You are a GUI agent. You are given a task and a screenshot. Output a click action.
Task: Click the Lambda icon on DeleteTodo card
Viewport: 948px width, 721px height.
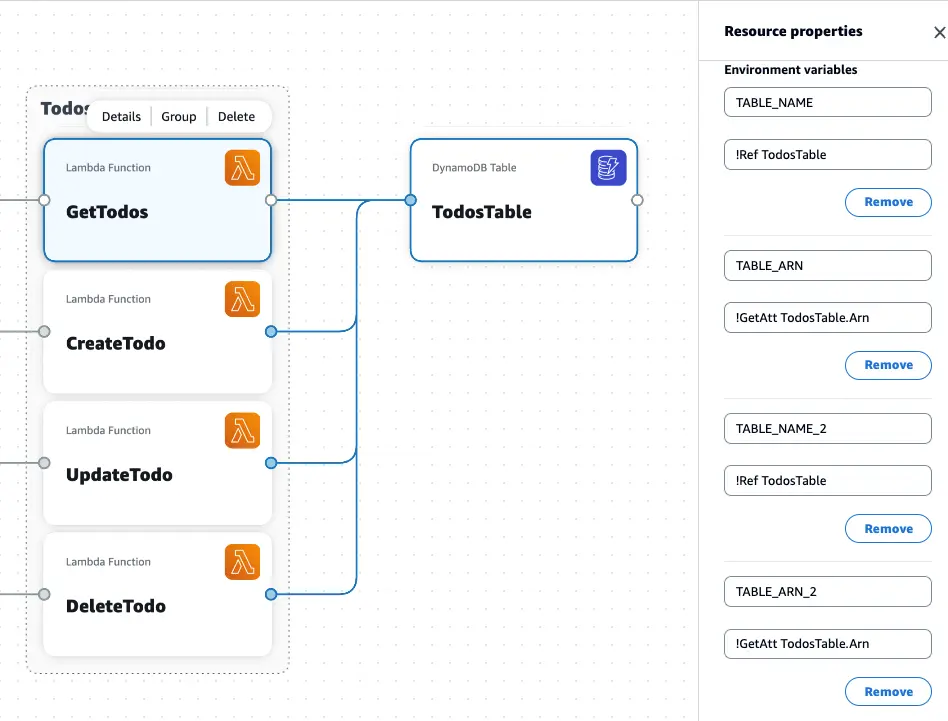pos(242,562)
